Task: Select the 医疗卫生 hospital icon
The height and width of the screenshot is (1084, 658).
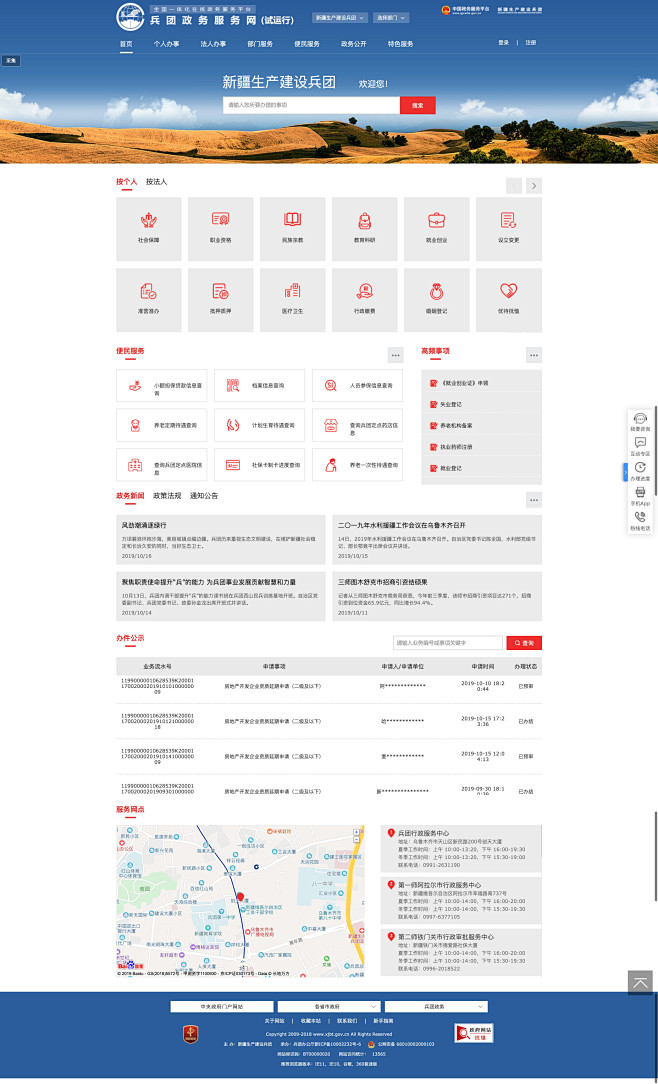Action: [292, 293]
